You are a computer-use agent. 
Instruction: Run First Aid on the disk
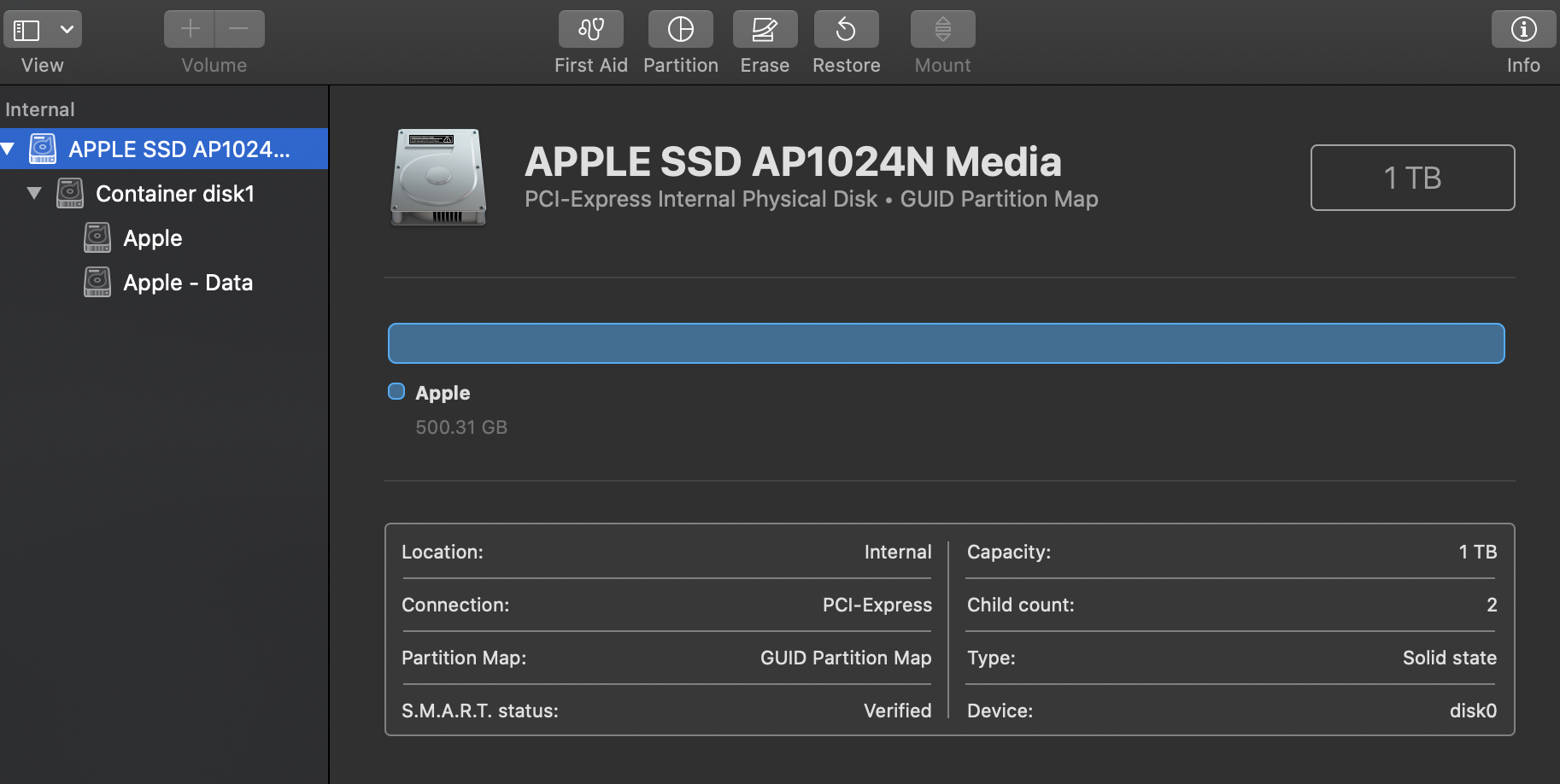pos(591,30)
